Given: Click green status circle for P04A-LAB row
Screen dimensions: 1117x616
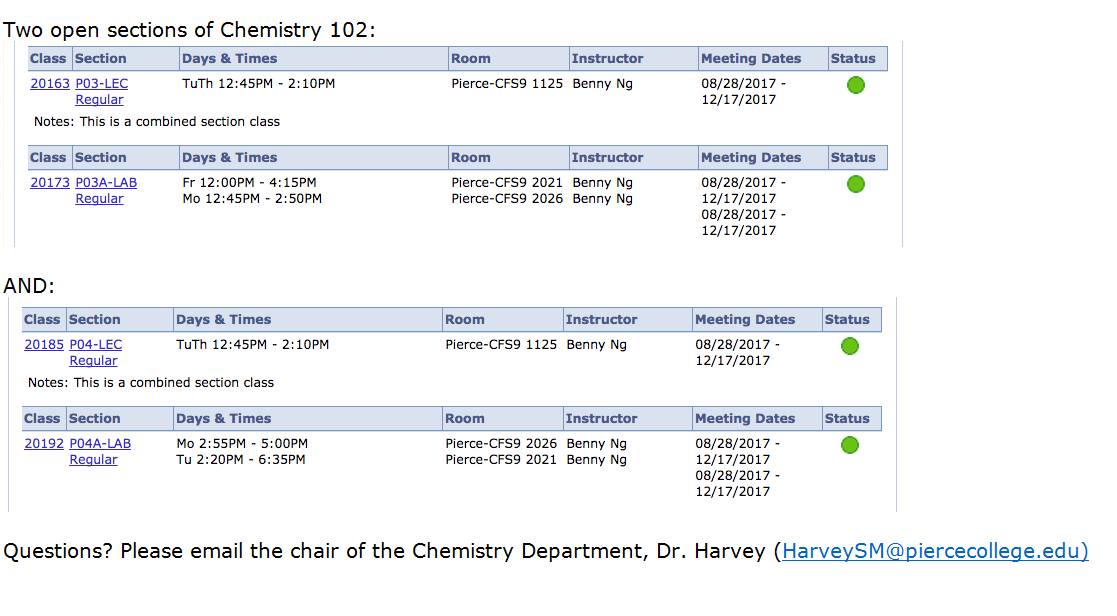Looking at the screenshot, I should tap(850, 445).
